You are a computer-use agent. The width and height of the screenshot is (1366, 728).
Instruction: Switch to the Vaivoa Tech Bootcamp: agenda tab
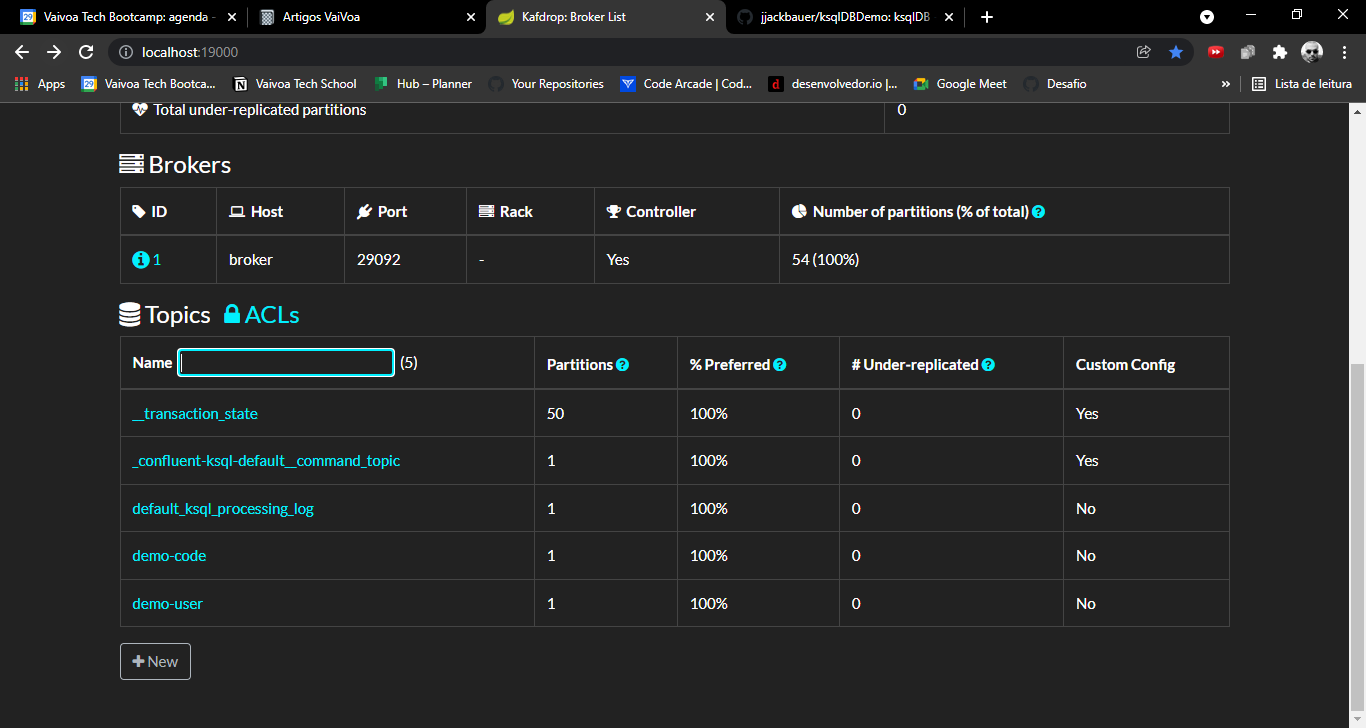click(x=128, y=17)
